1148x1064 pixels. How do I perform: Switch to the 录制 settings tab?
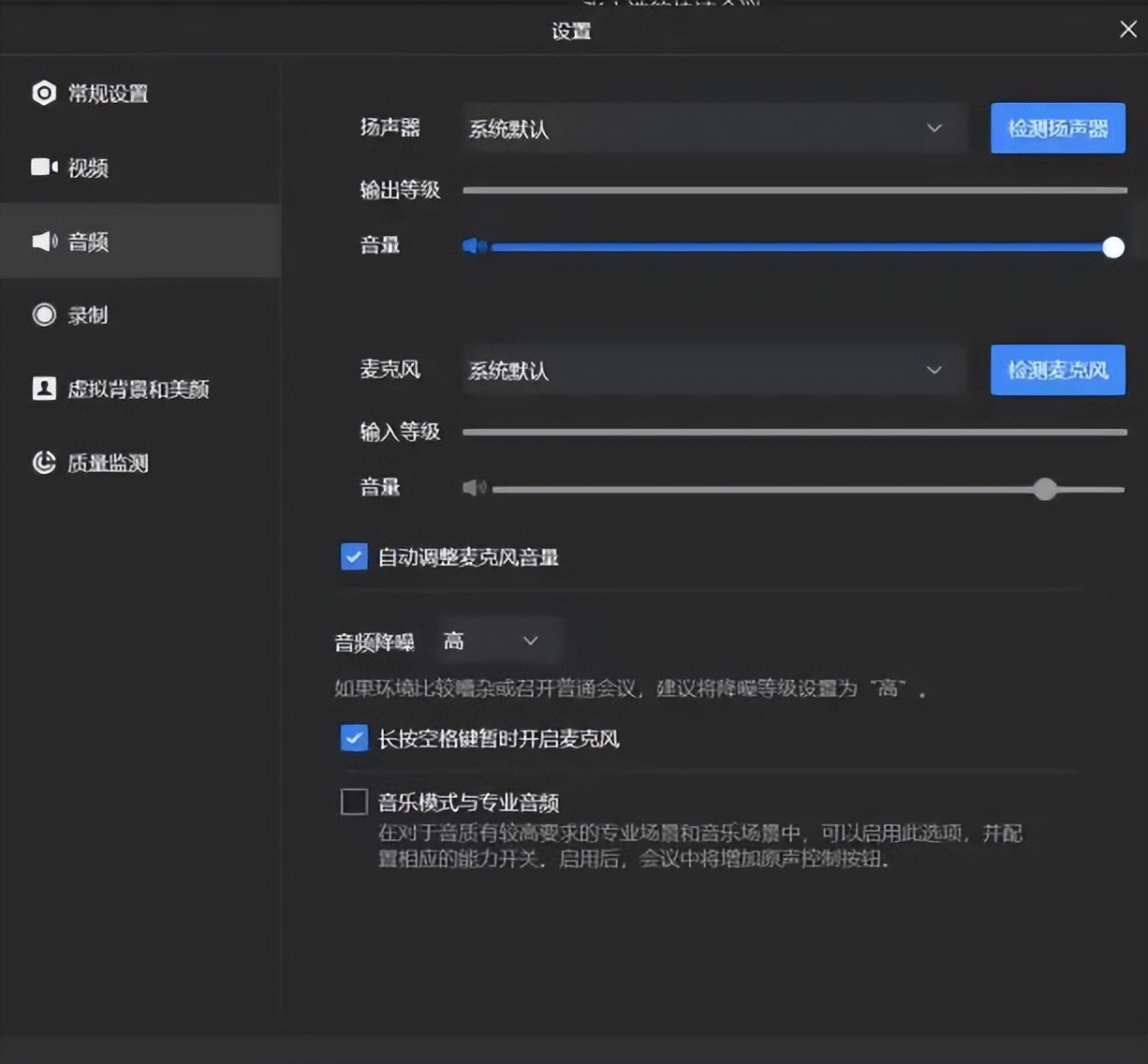(87, 315)
